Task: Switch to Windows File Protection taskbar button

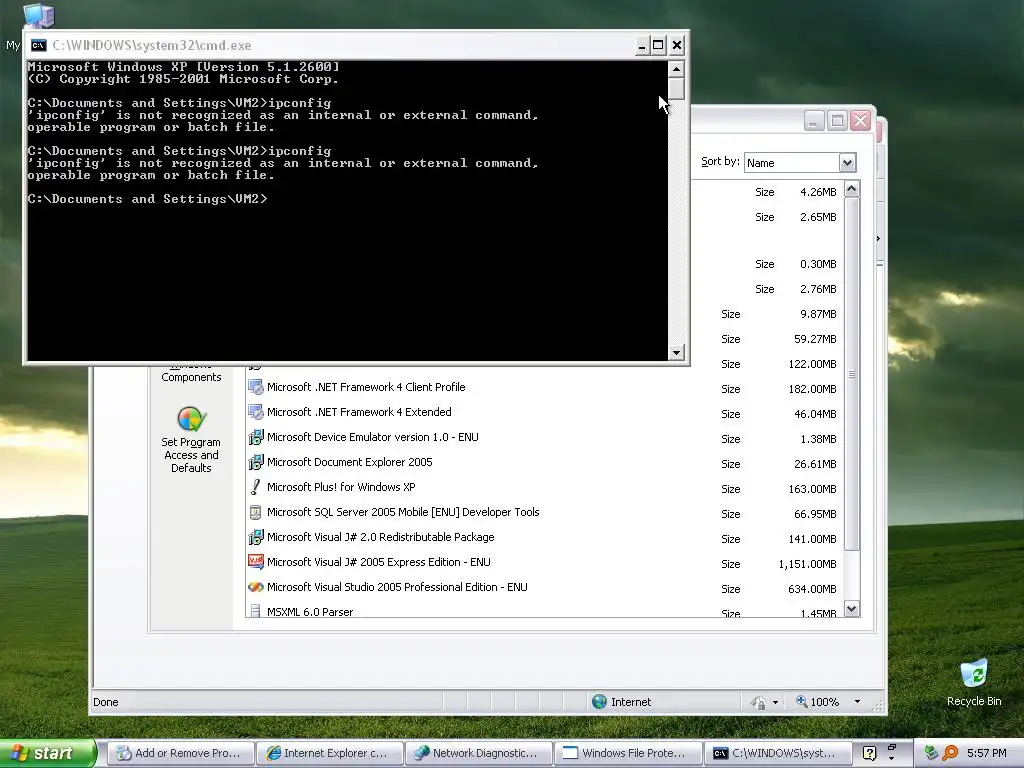Action: tap(628, 753)
